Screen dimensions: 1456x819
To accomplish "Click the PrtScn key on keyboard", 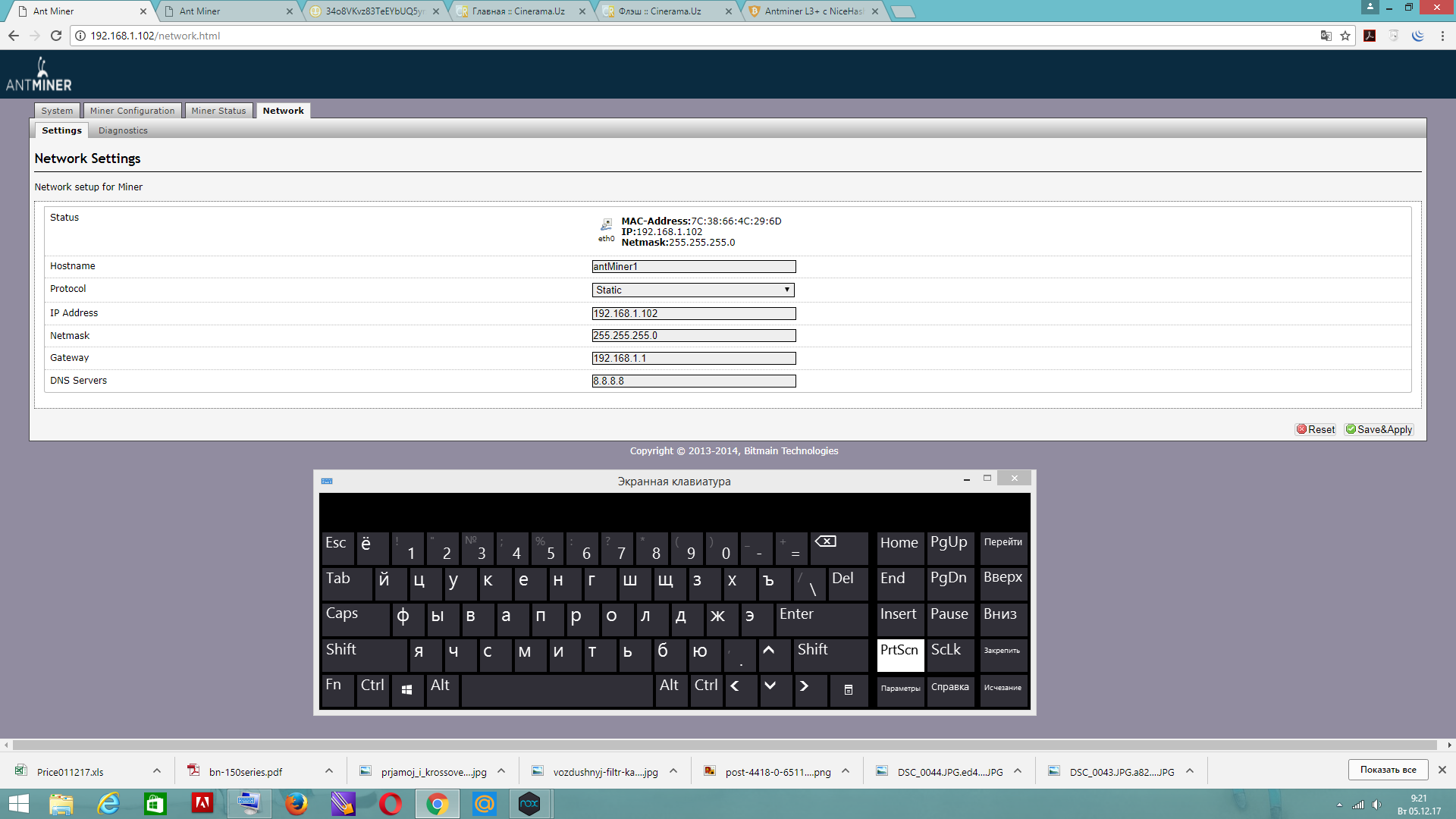I will pos(900,655).
